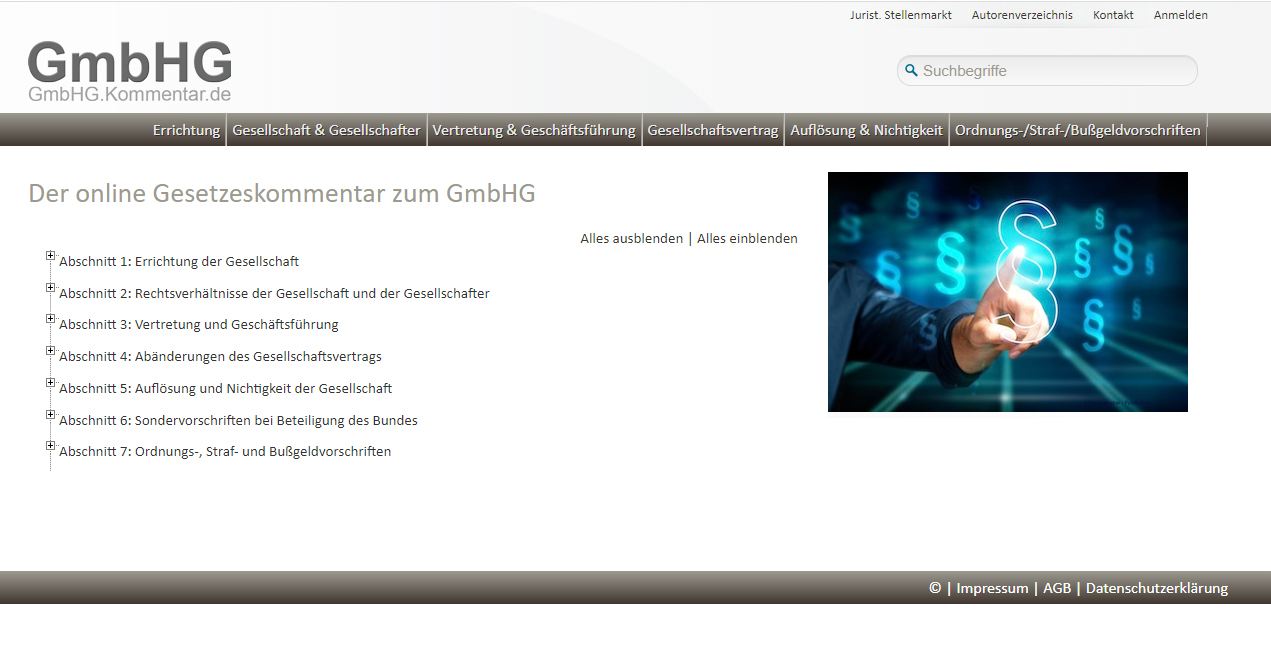
Task: Expand Abschnitt 3: Vertretung und Geschäftsführung
Action: [50, 318]
